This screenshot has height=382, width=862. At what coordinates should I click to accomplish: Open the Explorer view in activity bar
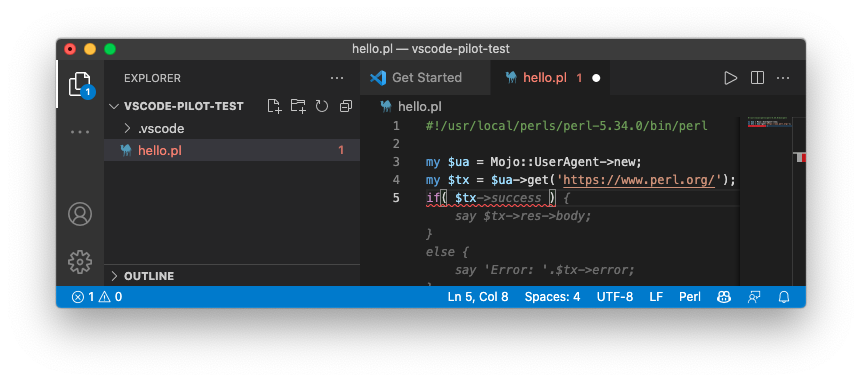click(80, 85)
